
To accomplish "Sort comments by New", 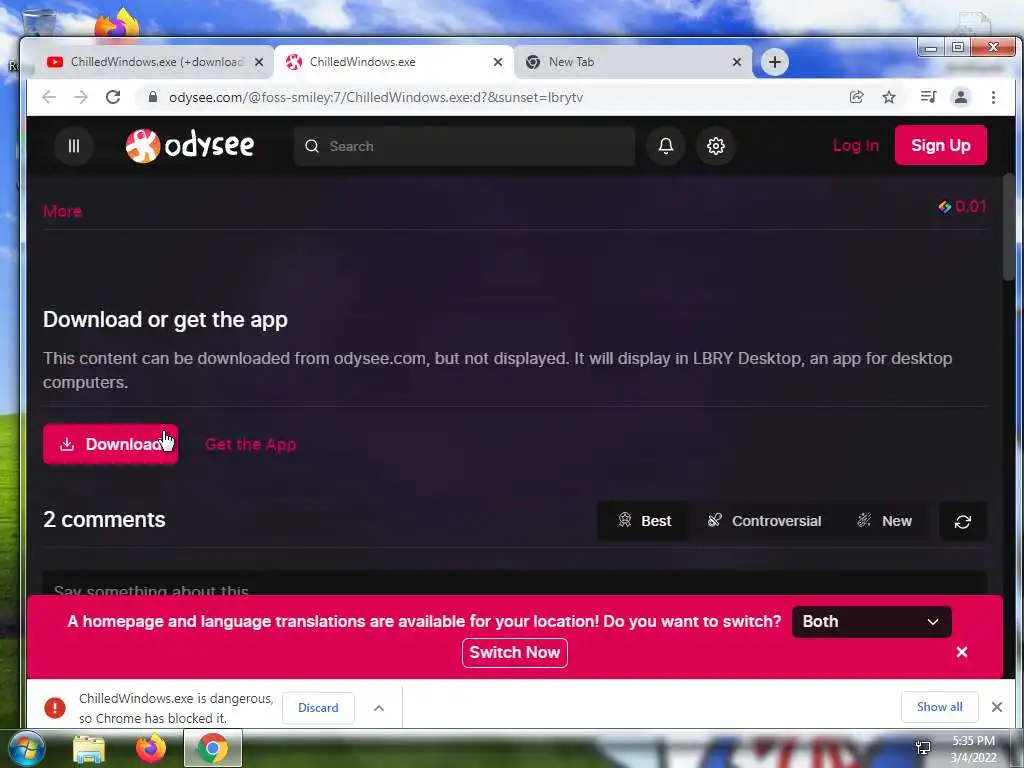I will coord(884,521).
